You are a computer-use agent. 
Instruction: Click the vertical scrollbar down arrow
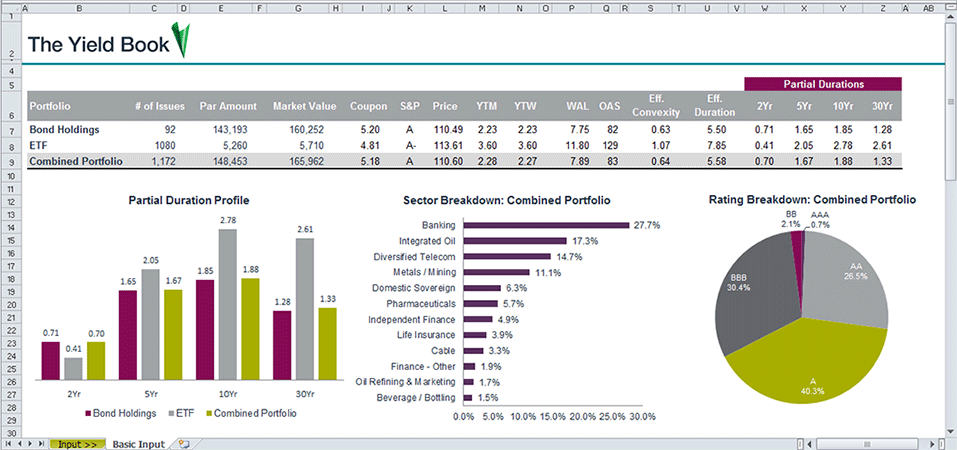[950, 433]
